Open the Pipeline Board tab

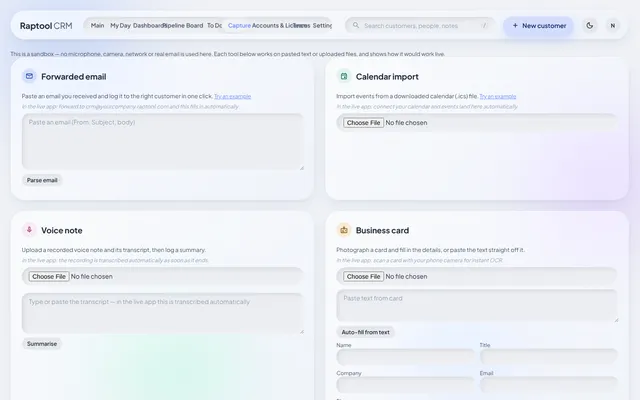183,25
